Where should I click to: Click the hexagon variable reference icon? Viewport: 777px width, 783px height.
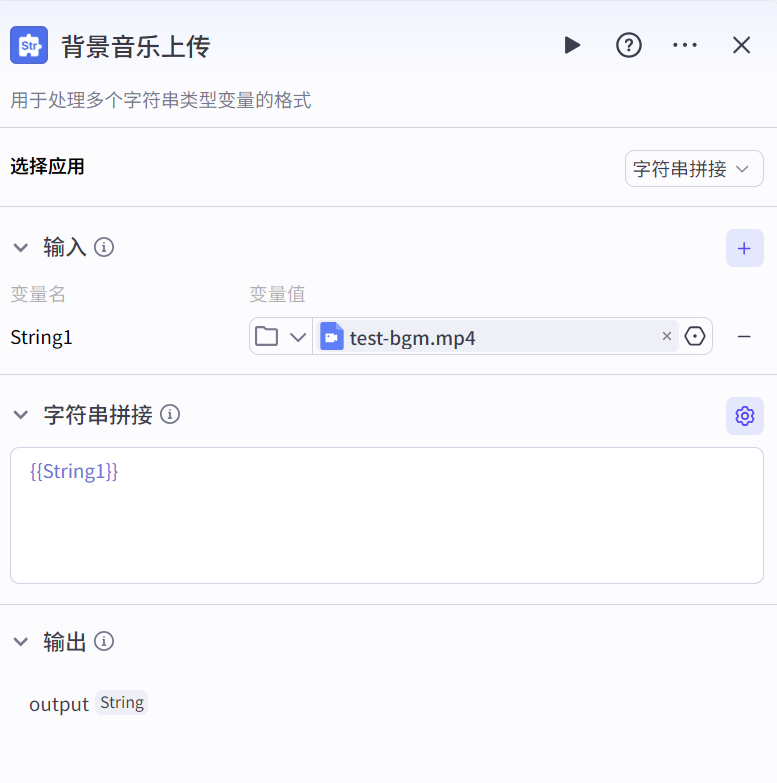tap(695, 336)
